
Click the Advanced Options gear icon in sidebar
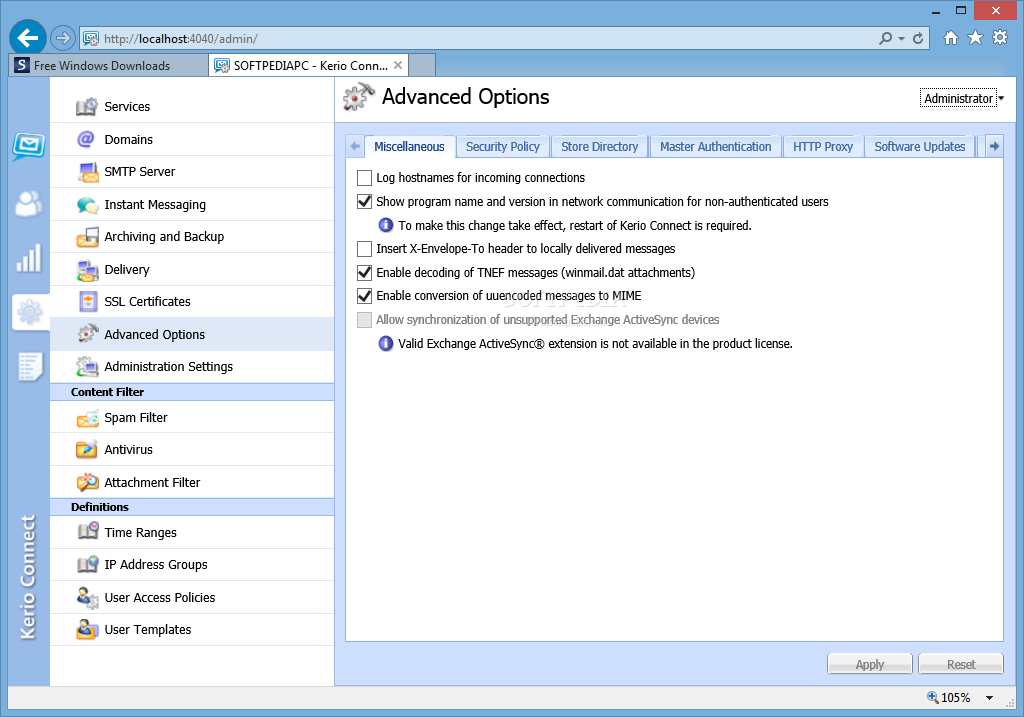[x=87, y=334]
